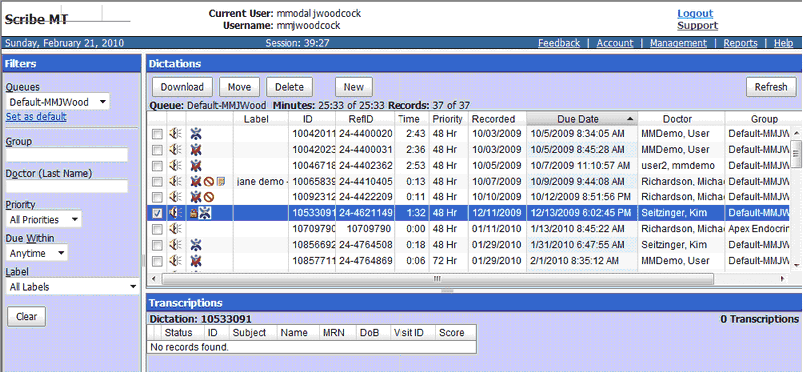Click the Logout link
The height and width of the screenshot is (373, 803).
pyautogui.click(x=695, y=14)
